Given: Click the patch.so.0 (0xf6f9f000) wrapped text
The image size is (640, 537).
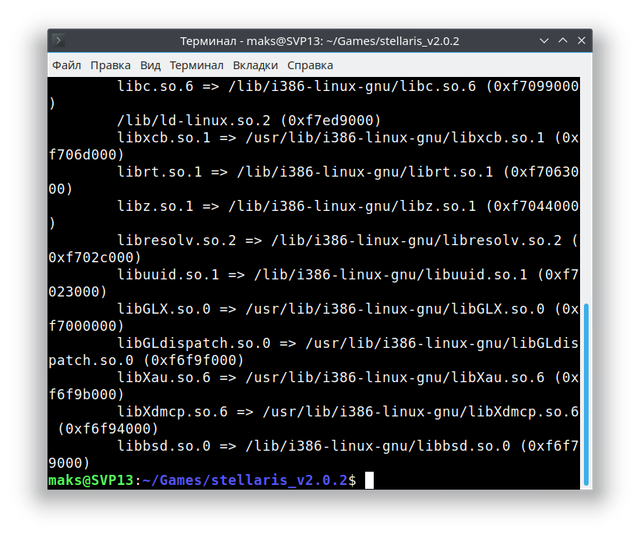Looking at the screenshot, I should tap(146, 360).
